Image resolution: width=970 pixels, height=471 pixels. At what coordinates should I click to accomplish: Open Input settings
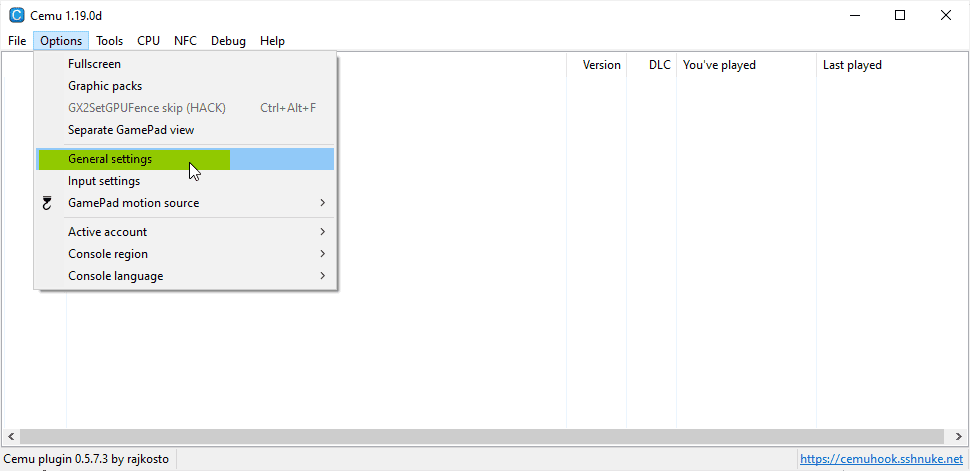pos(104,181)
